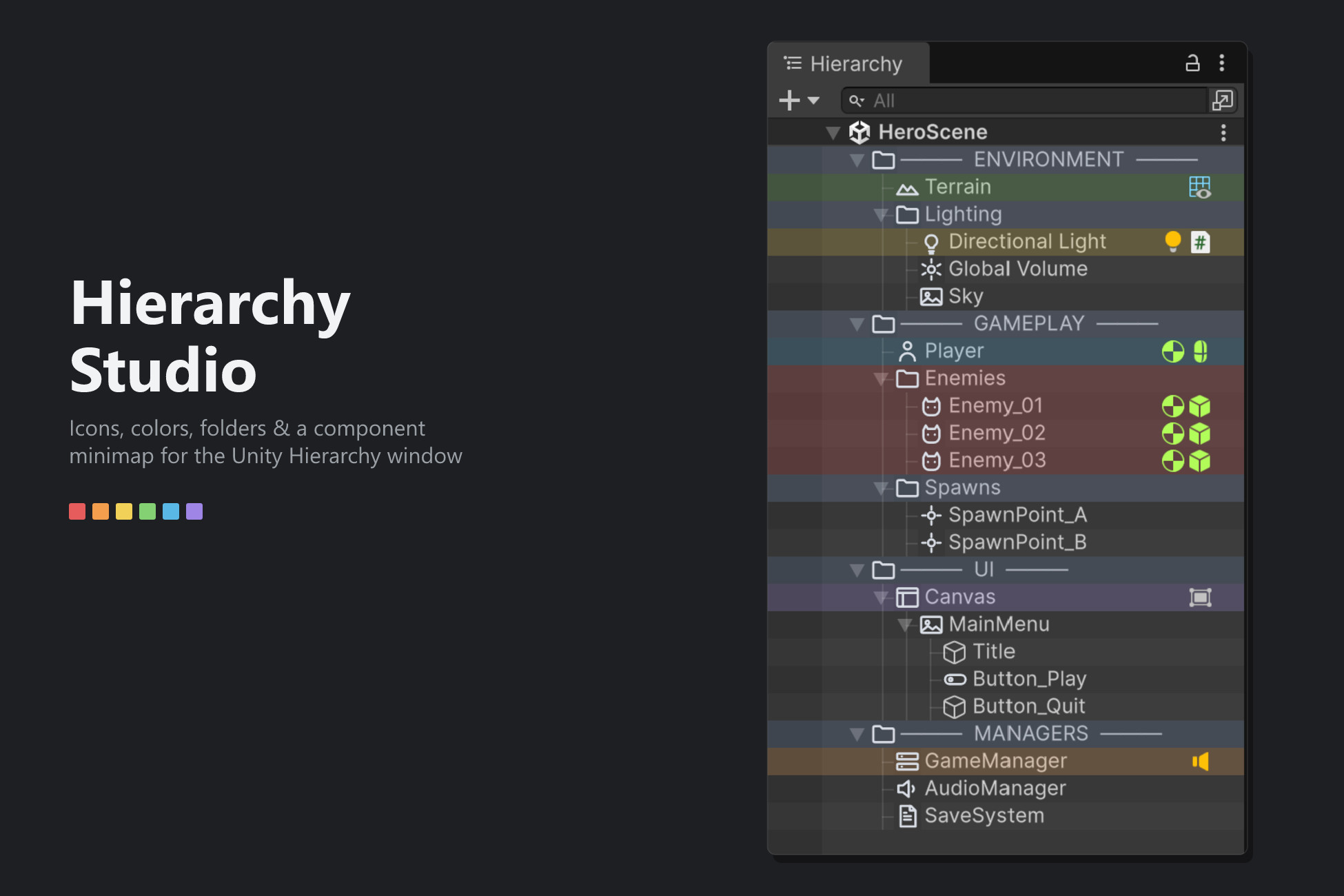Click the Enemy_03 box collider icon
This screenshot has width=1344, height=896.
pyautogui.click(x=1200, y=460)
